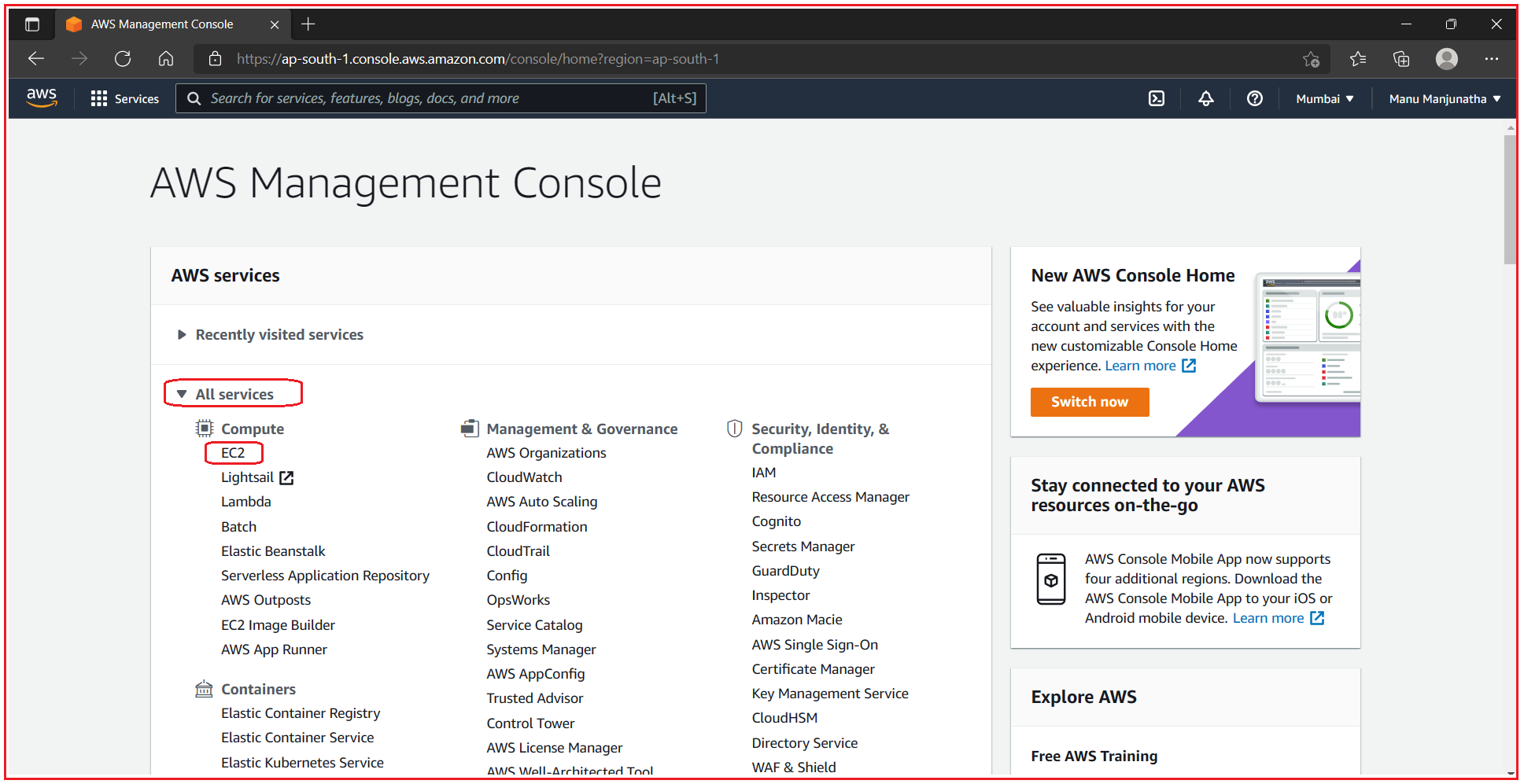Click the site lock icon in address bar

coord(215,58)
